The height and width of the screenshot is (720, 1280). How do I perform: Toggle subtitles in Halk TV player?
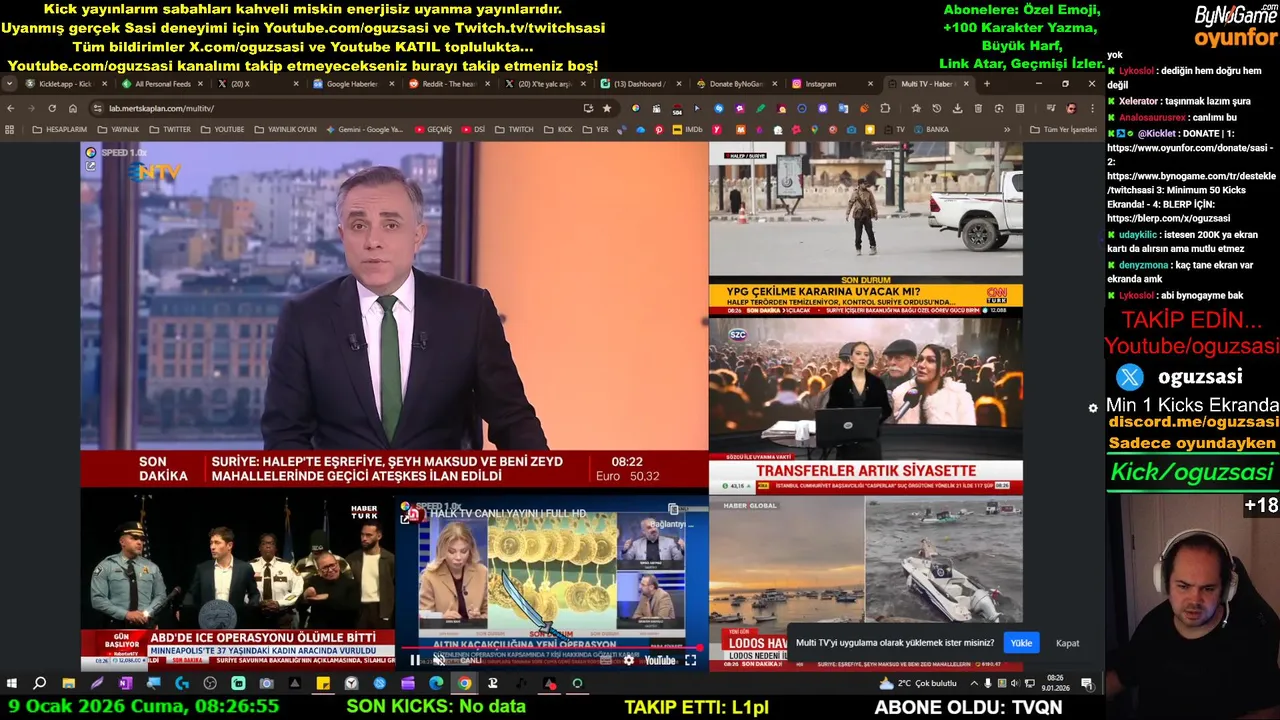(x=605, y=660)
